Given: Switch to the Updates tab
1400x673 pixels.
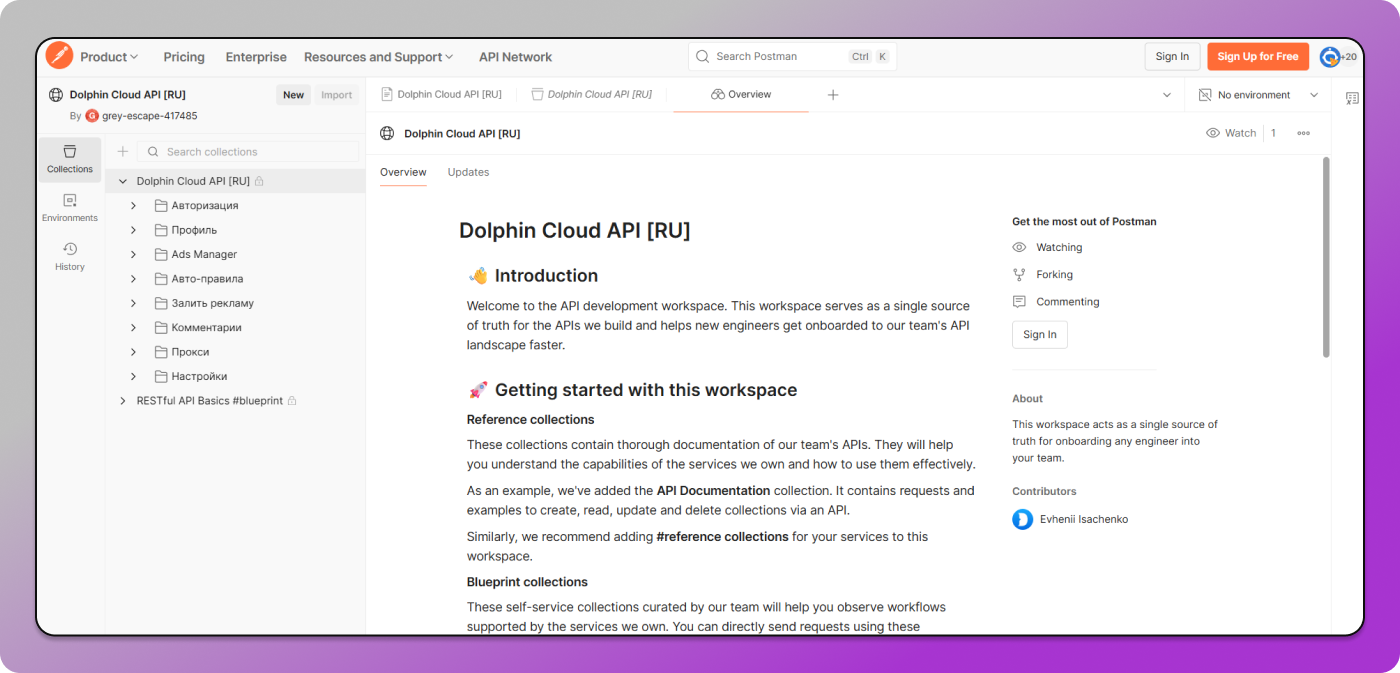Looking at the screenshot, I should (x=468, y=171).
